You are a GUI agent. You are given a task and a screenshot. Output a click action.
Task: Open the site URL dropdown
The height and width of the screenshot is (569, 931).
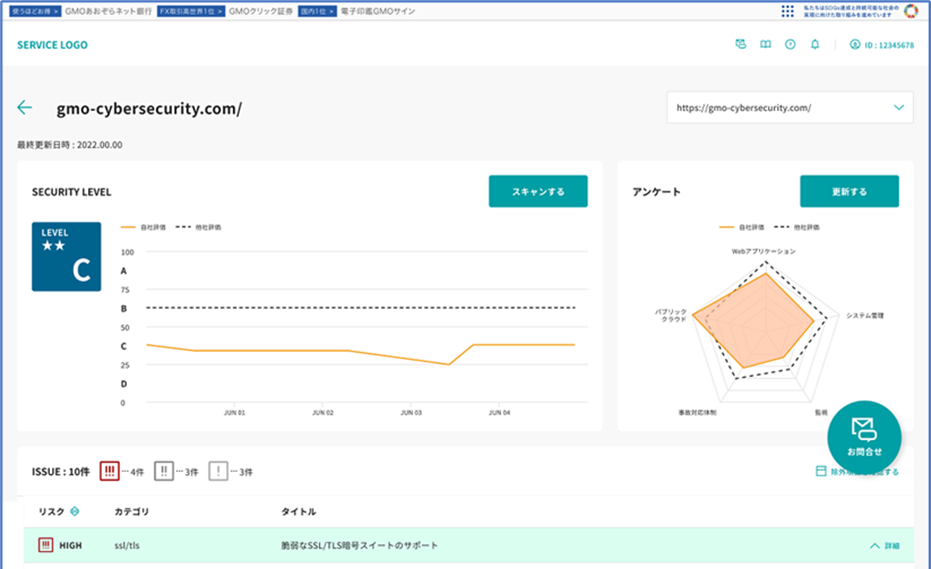[790, 108]
